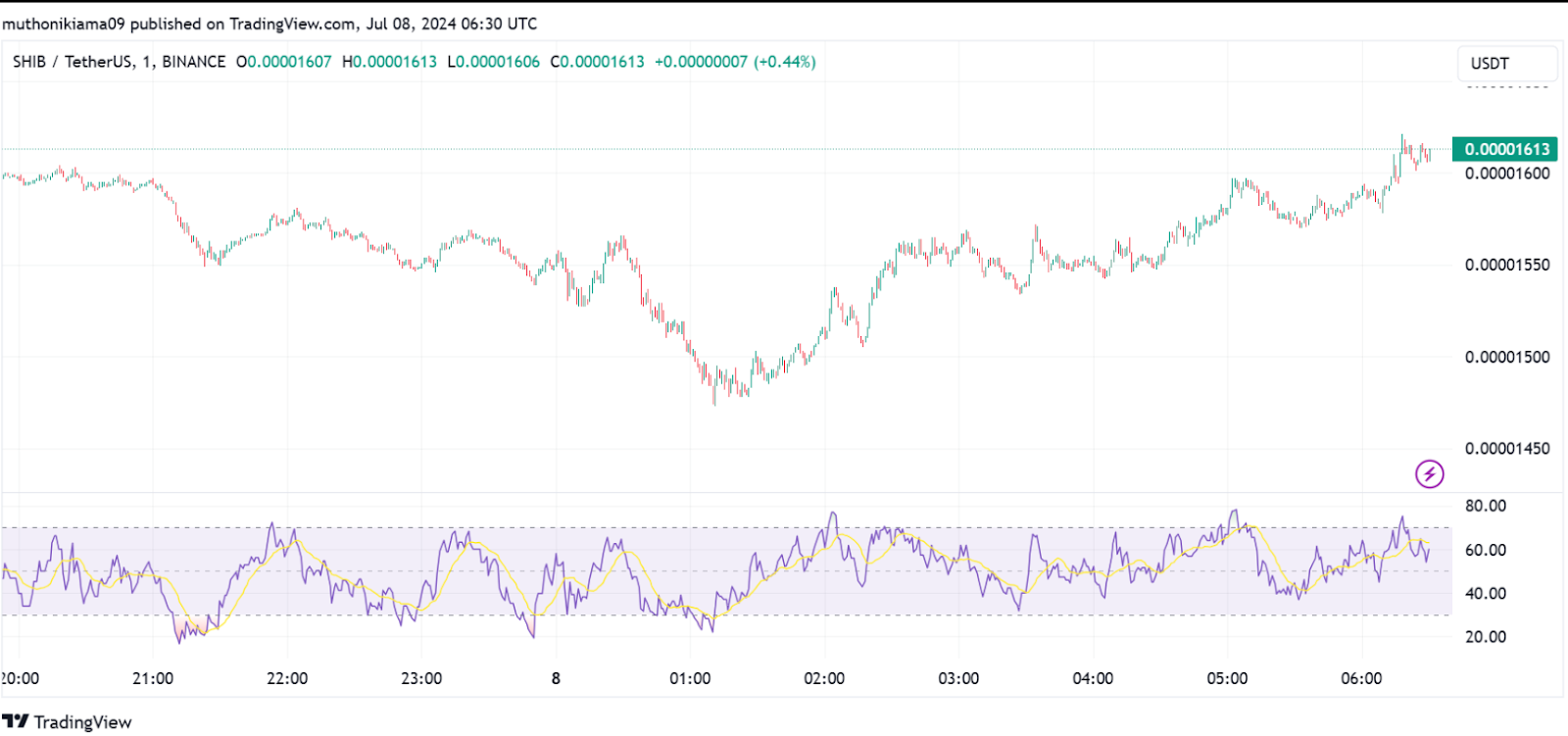The height and width of the screenshot is (736, 1568).
Task: Click the TradingView logo at the bottom
Action: [67, 722]
